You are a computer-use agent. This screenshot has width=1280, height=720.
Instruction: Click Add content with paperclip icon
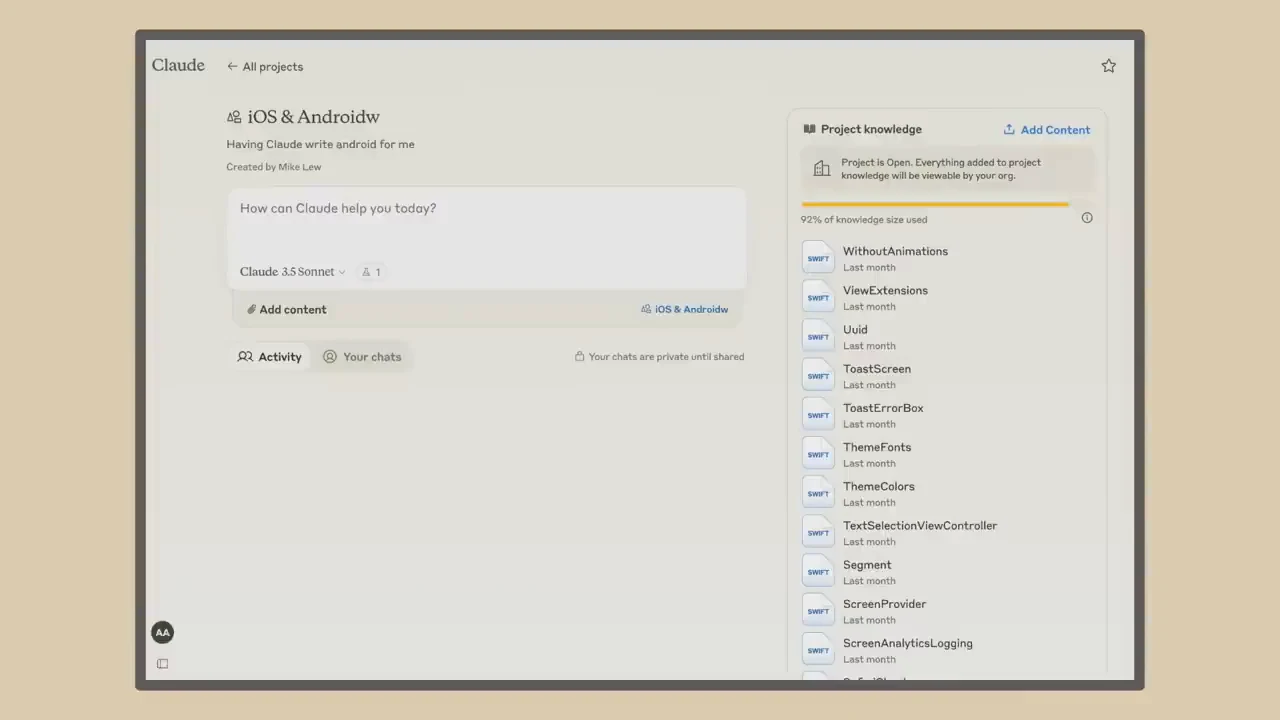pyautogui.click(x=287, y=310)
